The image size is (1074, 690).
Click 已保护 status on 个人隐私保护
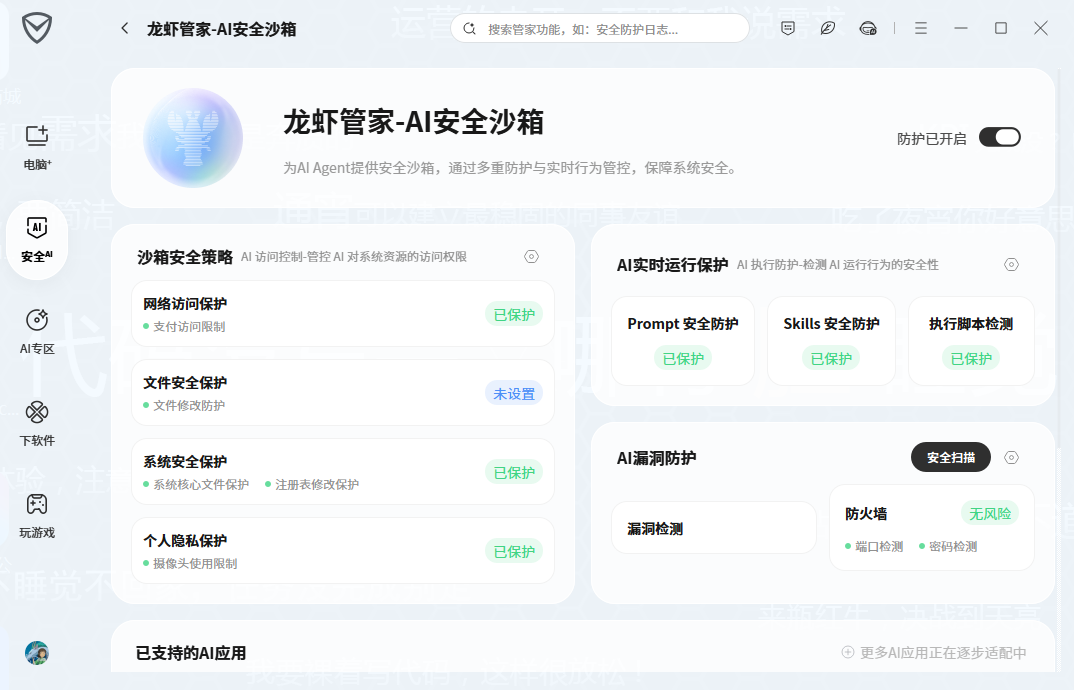coord(514,552)
